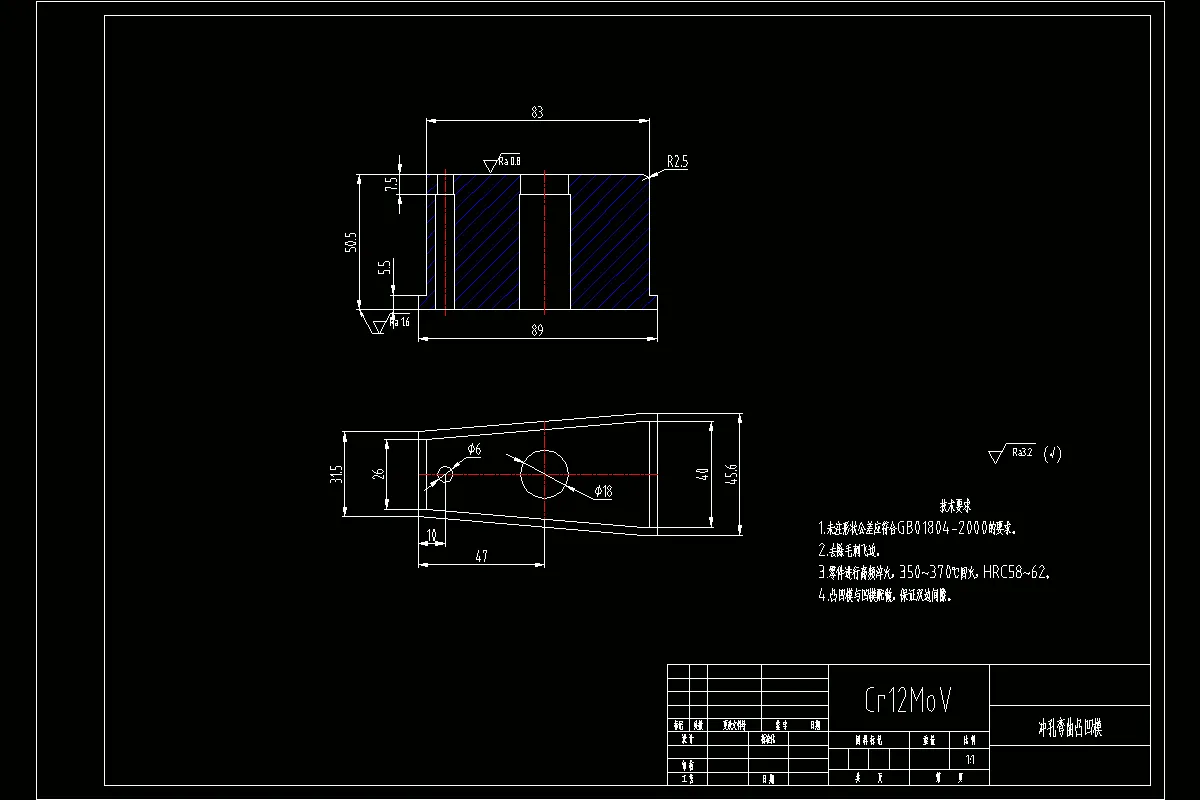Select the 89 base width dimension

click(x=537, y=329)
